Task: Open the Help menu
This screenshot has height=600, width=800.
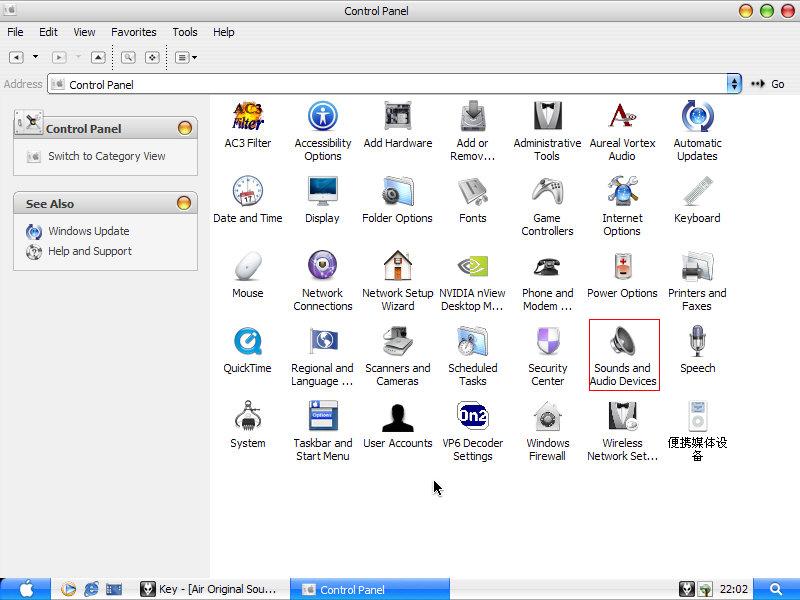Action: click(x=223, y=32)
